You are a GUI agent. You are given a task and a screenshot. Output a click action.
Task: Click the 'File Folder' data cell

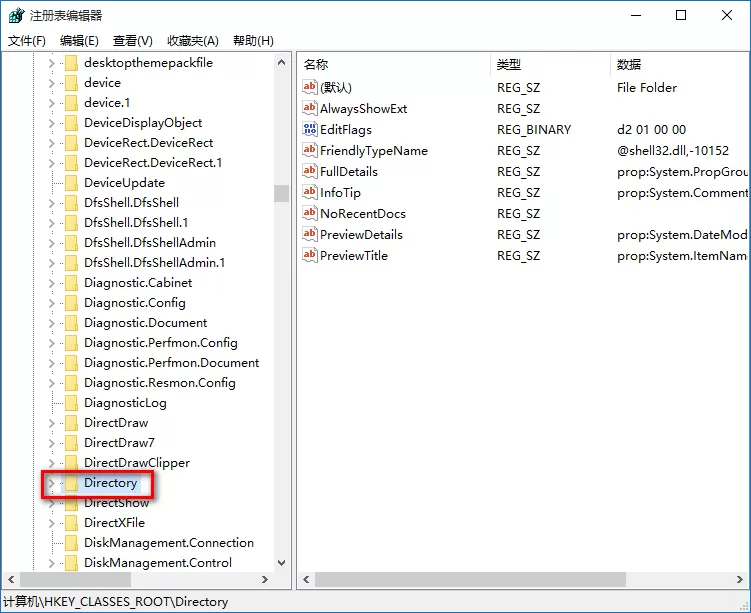(x=647, y=88)
